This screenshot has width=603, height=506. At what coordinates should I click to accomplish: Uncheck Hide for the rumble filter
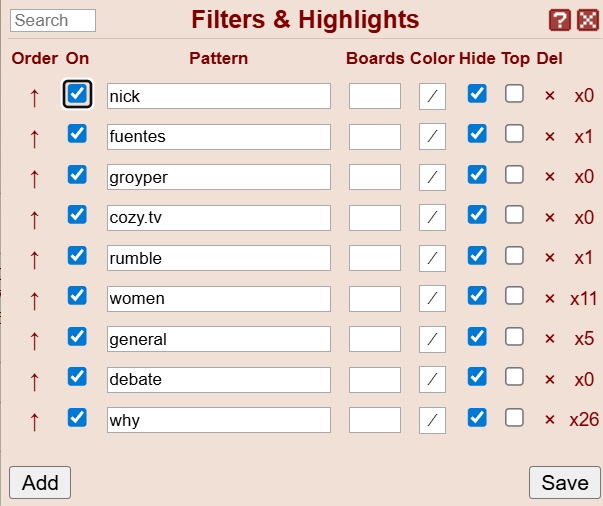click(477, 256)
